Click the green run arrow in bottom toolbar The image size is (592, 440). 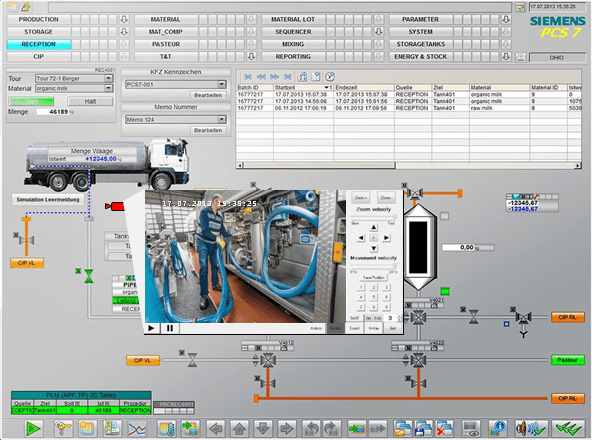coord(33,429)
